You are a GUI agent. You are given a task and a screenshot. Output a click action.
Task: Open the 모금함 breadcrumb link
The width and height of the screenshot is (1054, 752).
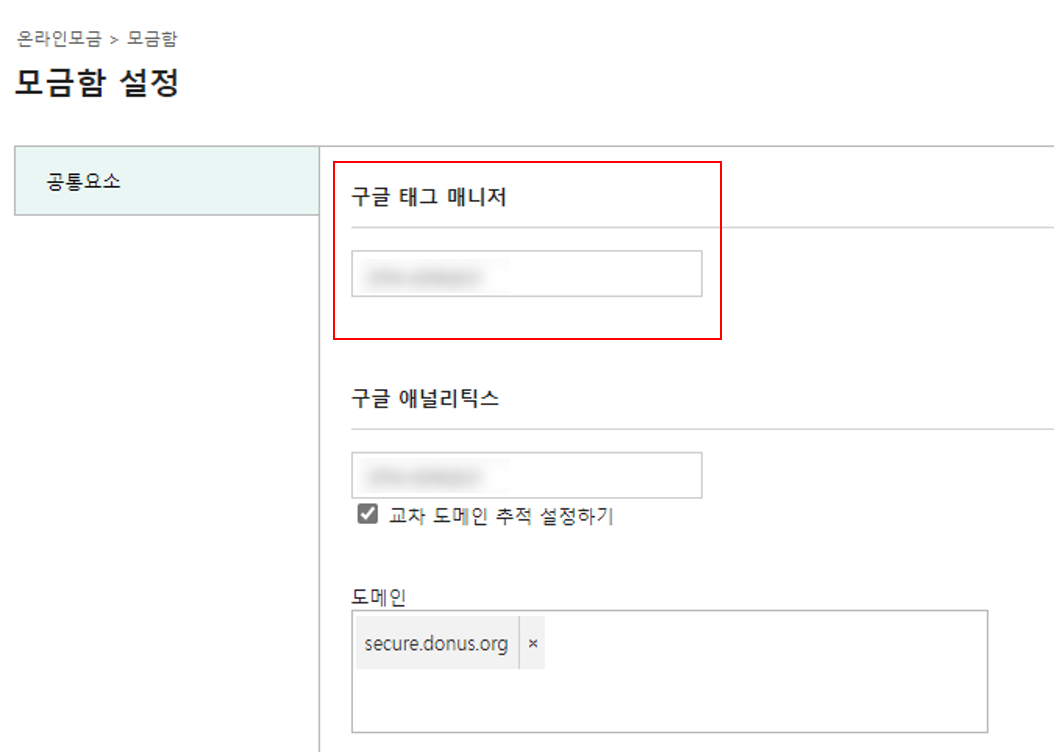[152, 39]
